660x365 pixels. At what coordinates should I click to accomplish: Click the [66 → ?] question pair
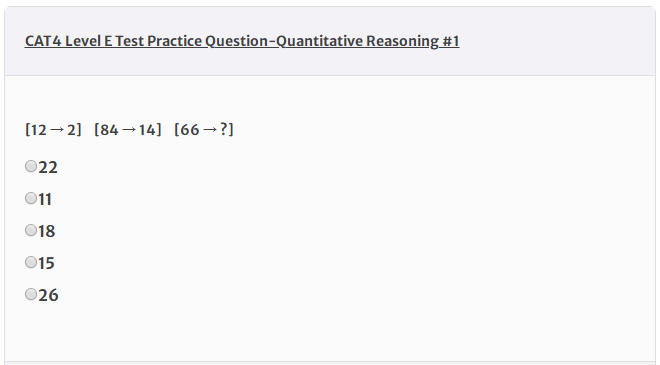[x=204, y=130]
